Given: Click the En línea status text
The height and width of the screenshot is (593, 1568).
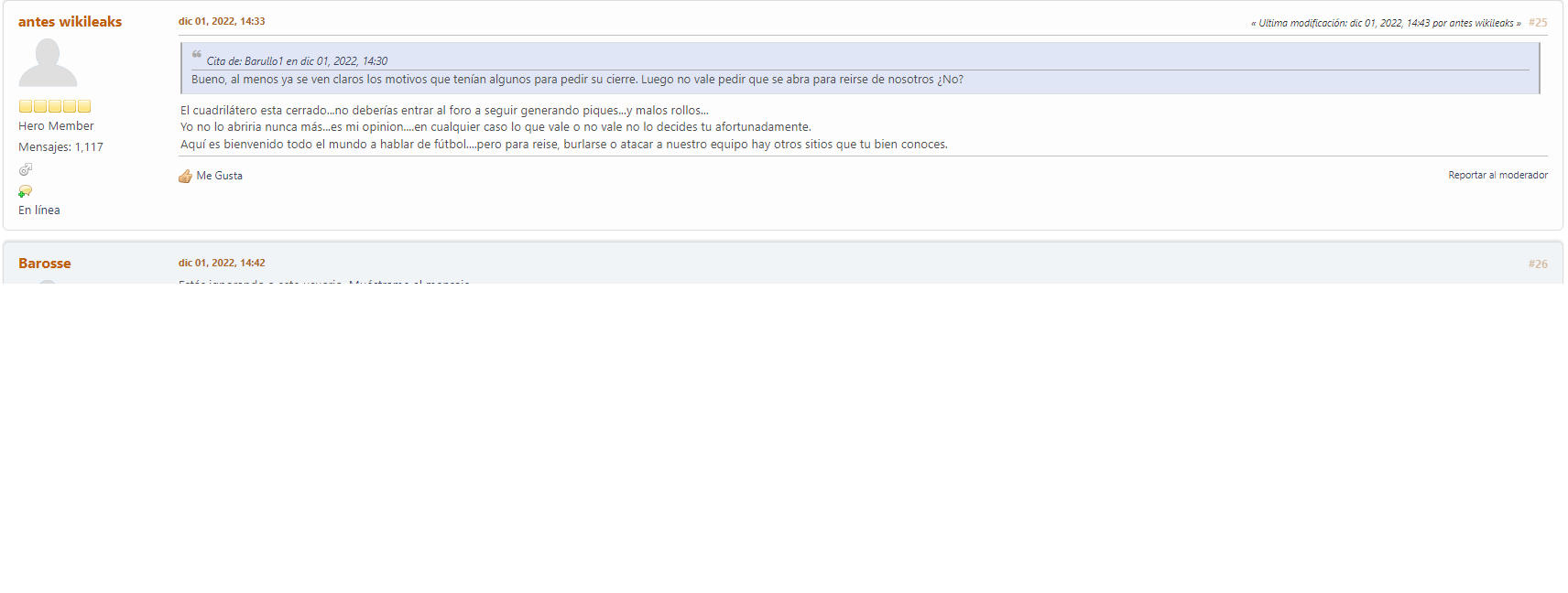Looking at the screenshot, I should pyautogui.click(x=39, y=210).
